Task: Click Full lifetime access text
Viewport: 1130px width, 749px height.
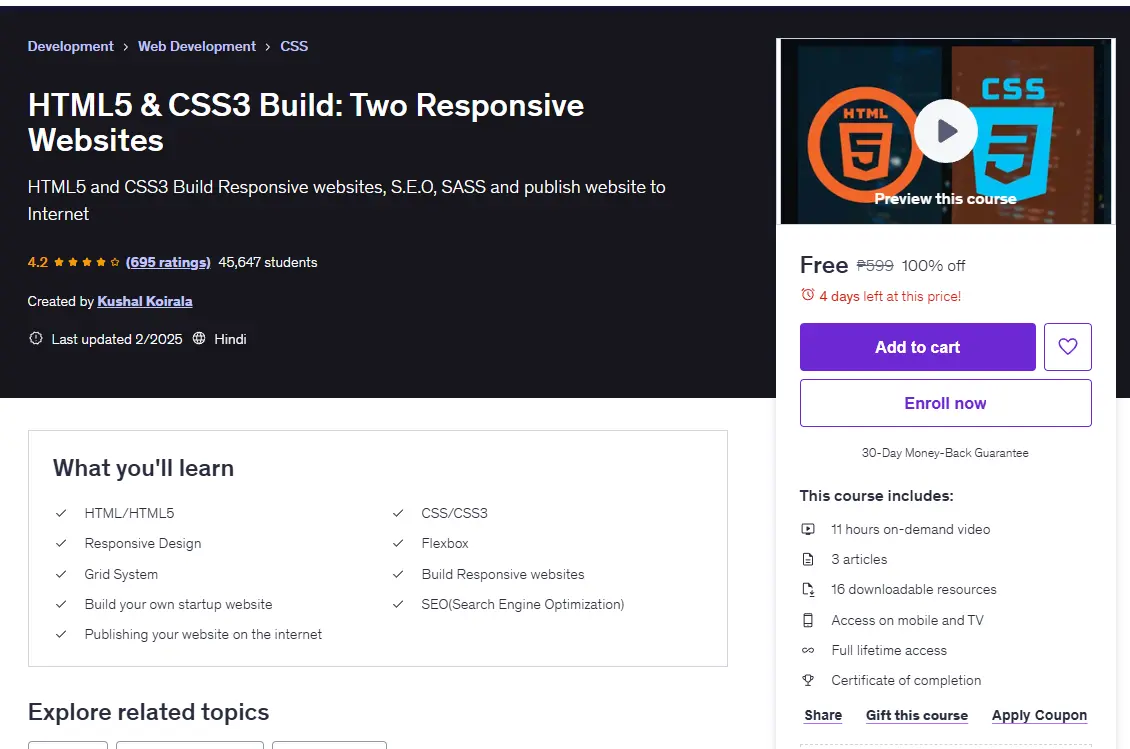Action: pyautogui.click(x=889, y=650)
